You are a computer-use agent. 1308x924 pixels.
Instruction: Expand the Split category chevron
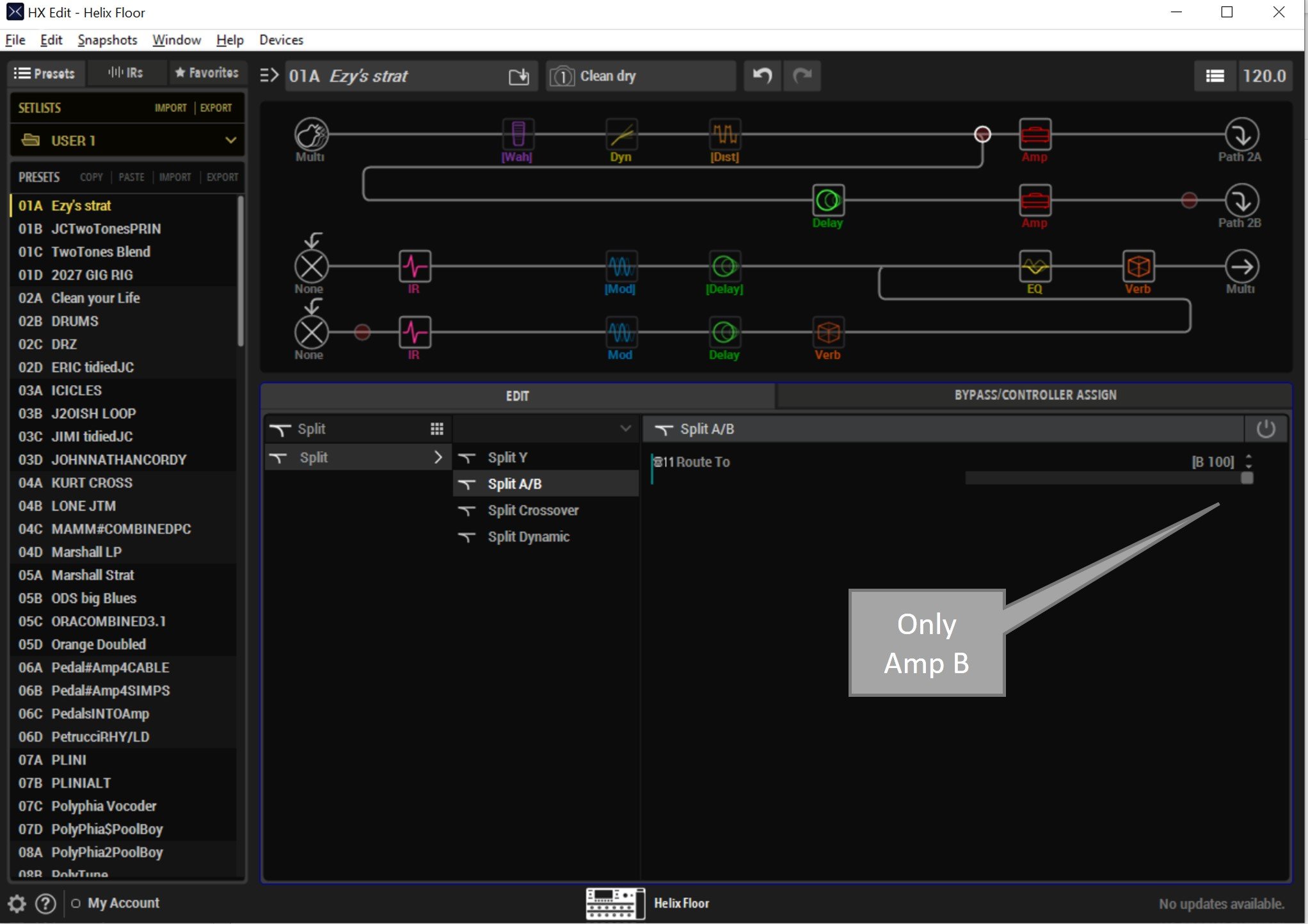click(438, 458)
